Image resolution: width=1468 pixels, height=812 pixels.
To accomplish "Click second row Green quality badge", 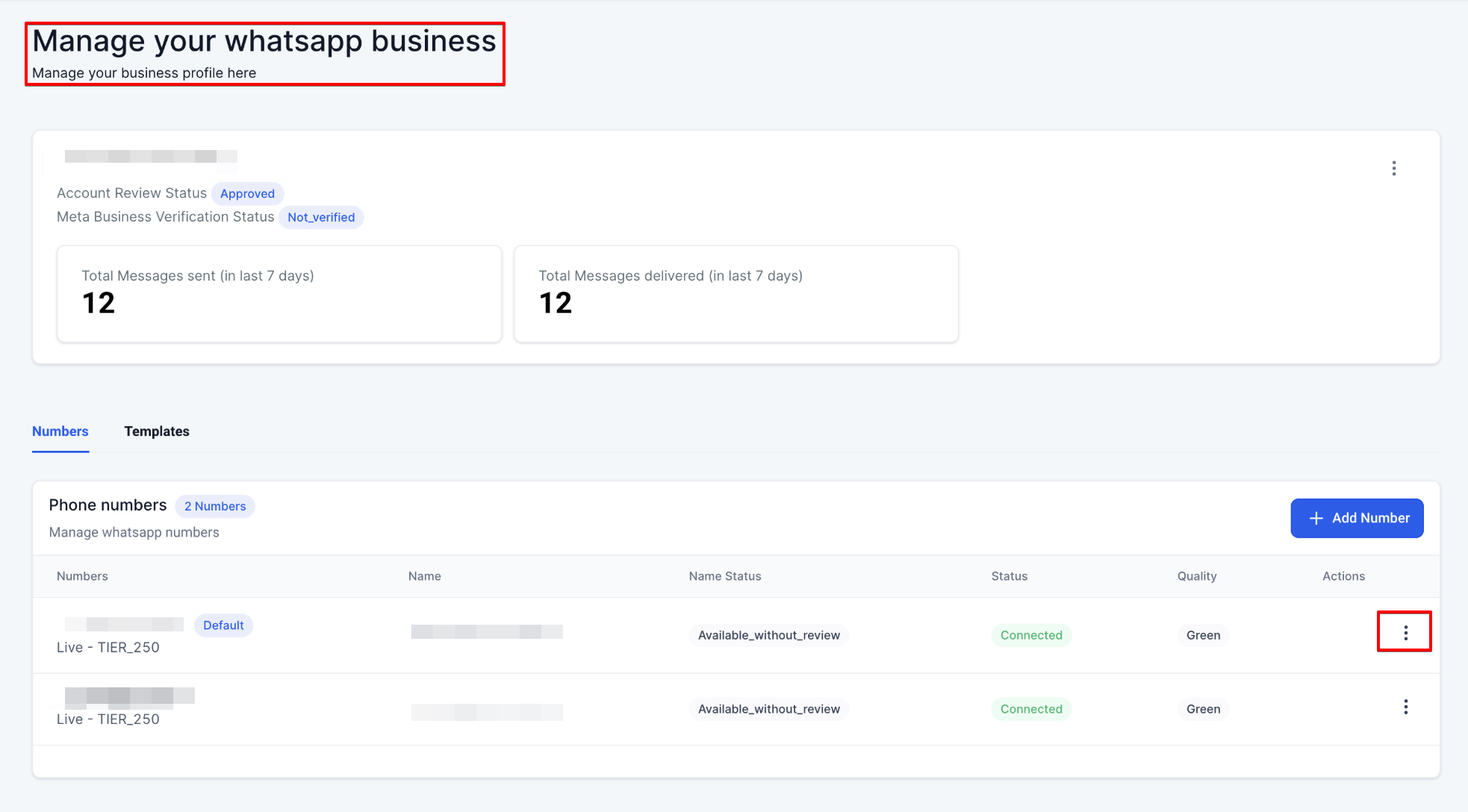I will (x=1203, y=709).
